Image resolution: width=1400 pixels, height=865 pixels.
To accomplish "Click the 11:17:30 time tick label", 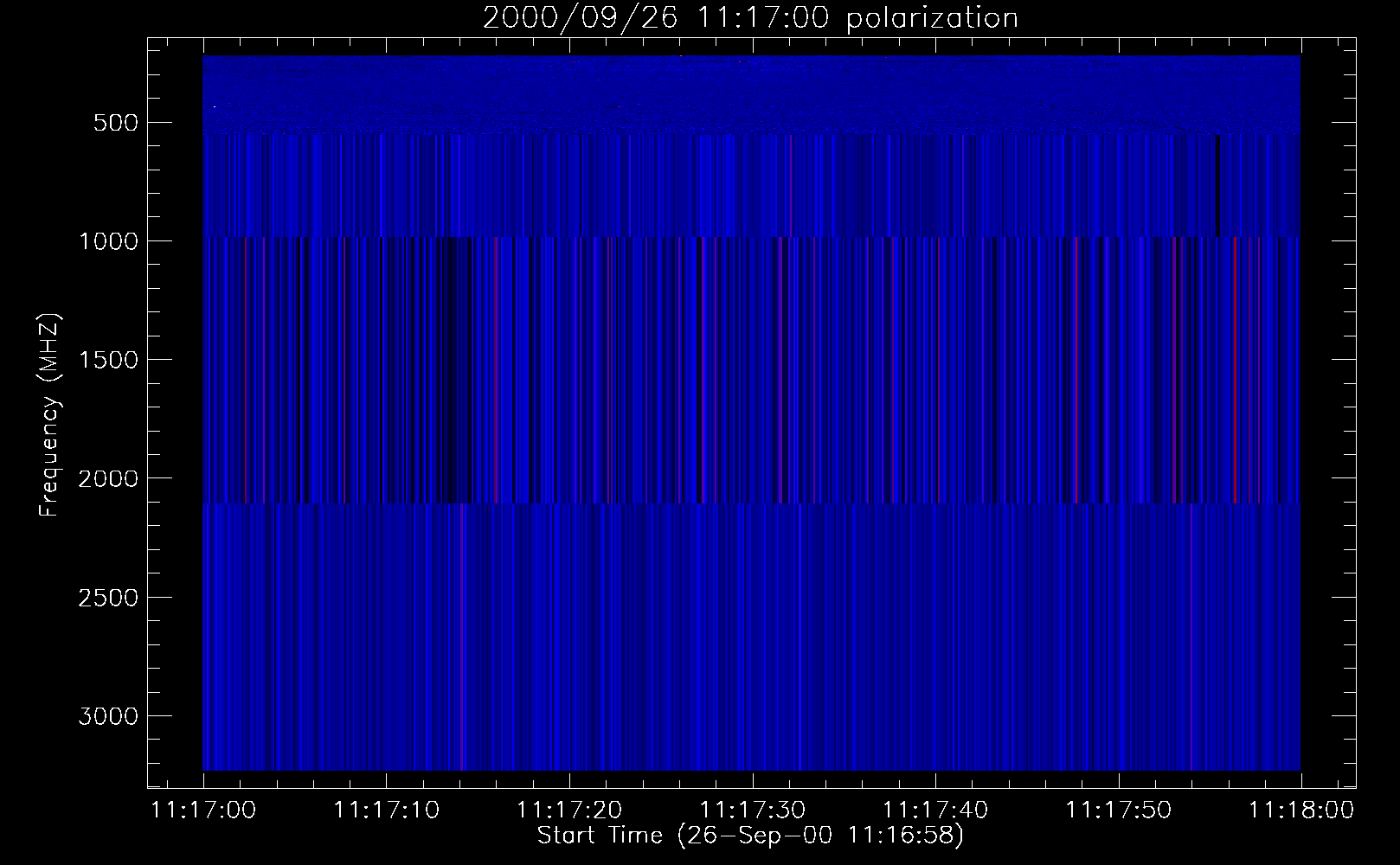I will pyautogui.click(x=753, y=811).
